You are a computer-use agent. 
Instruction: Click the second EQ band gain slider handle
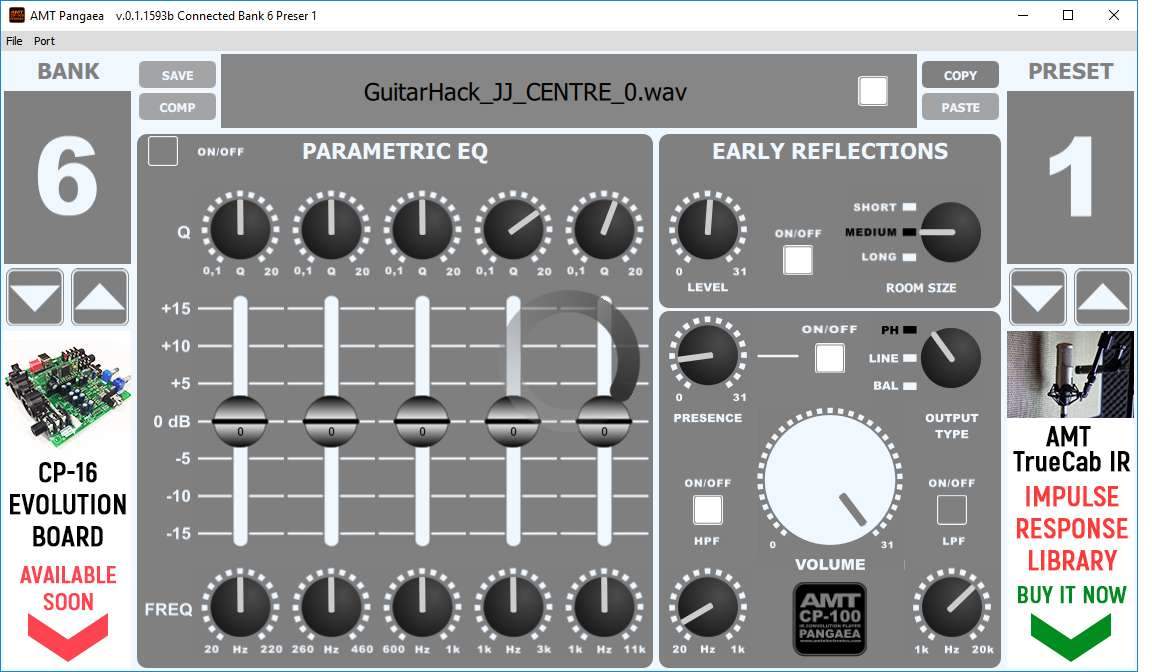(331, 422)
